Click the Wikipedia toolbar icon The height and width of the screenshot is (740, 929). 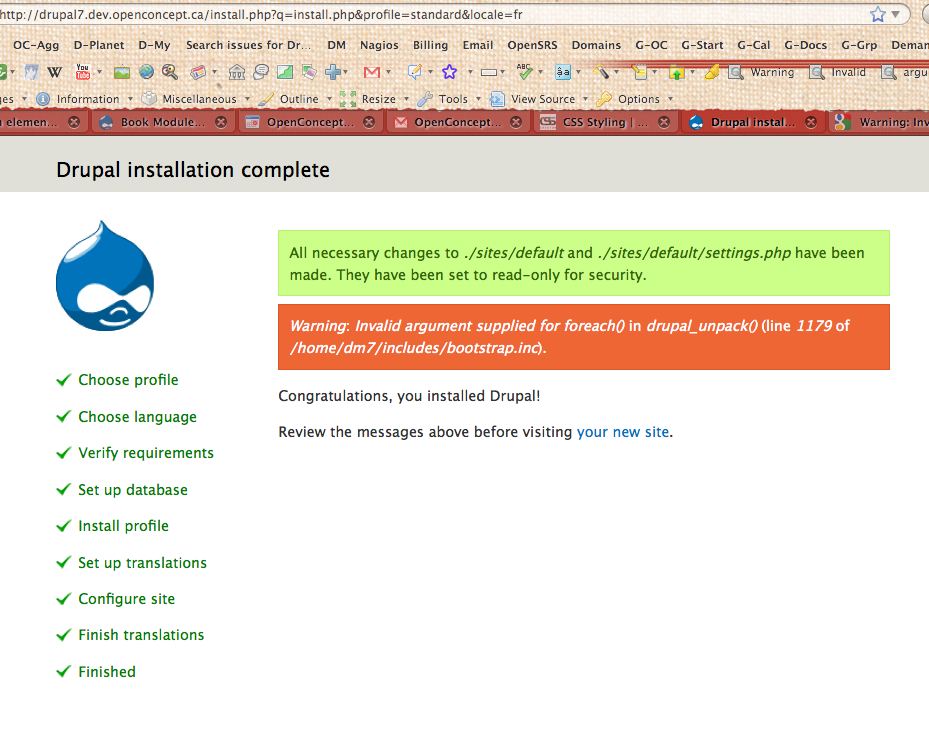[56, 71]
